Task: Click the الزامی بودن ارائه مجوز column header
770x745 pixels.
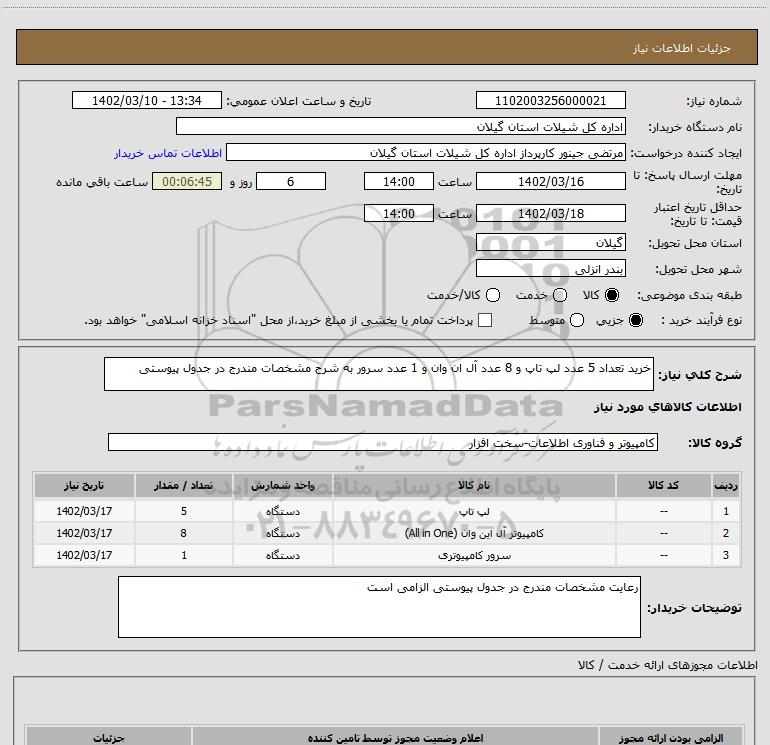Action: (671, 738)
